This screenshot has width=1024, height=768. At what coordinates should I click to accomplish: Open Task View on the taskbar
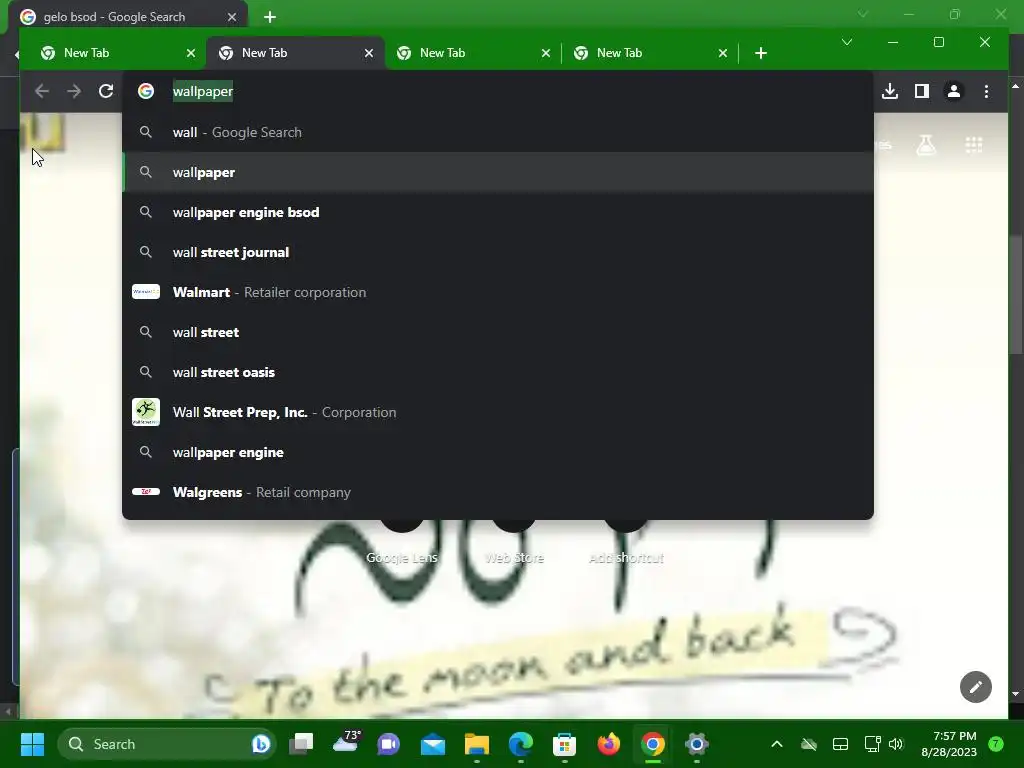click(302, 744)
